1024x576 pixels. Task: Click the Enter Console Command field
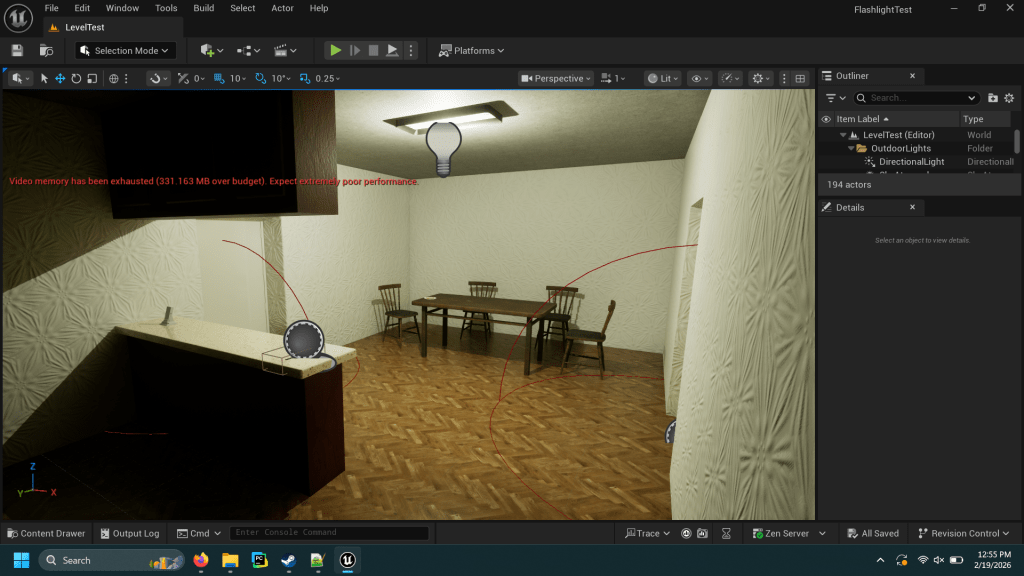328,533
